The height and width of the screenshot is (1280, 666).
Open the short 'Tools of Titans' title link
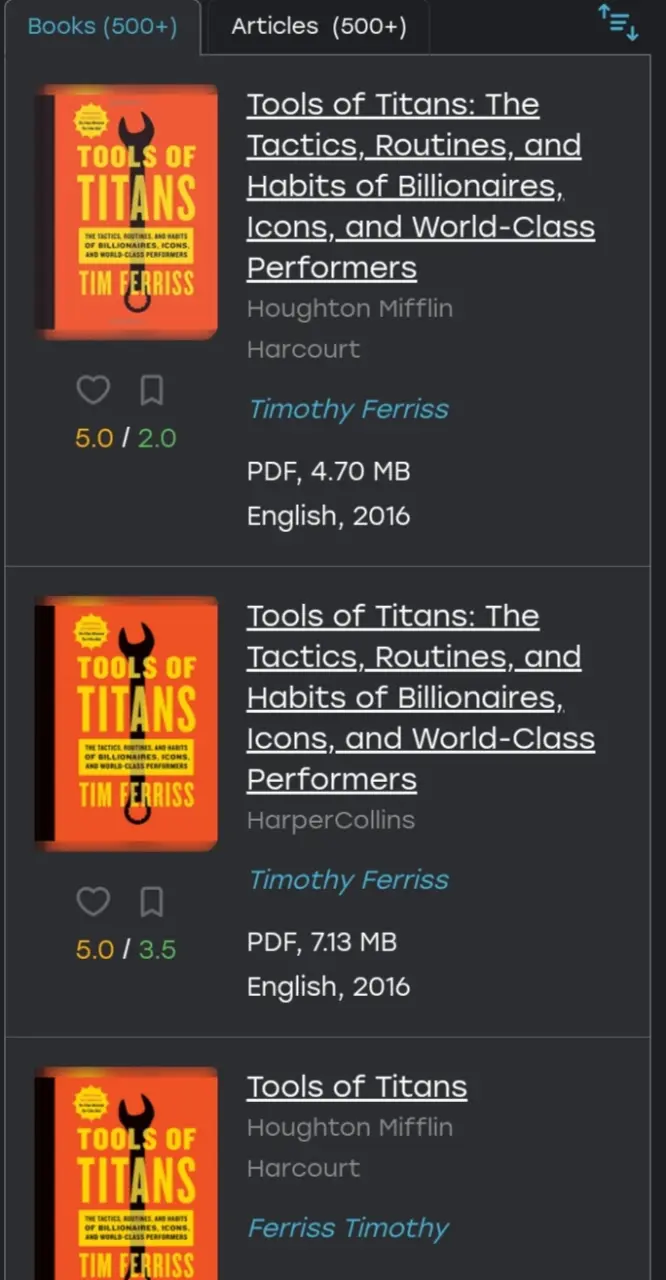[357, 1086]
